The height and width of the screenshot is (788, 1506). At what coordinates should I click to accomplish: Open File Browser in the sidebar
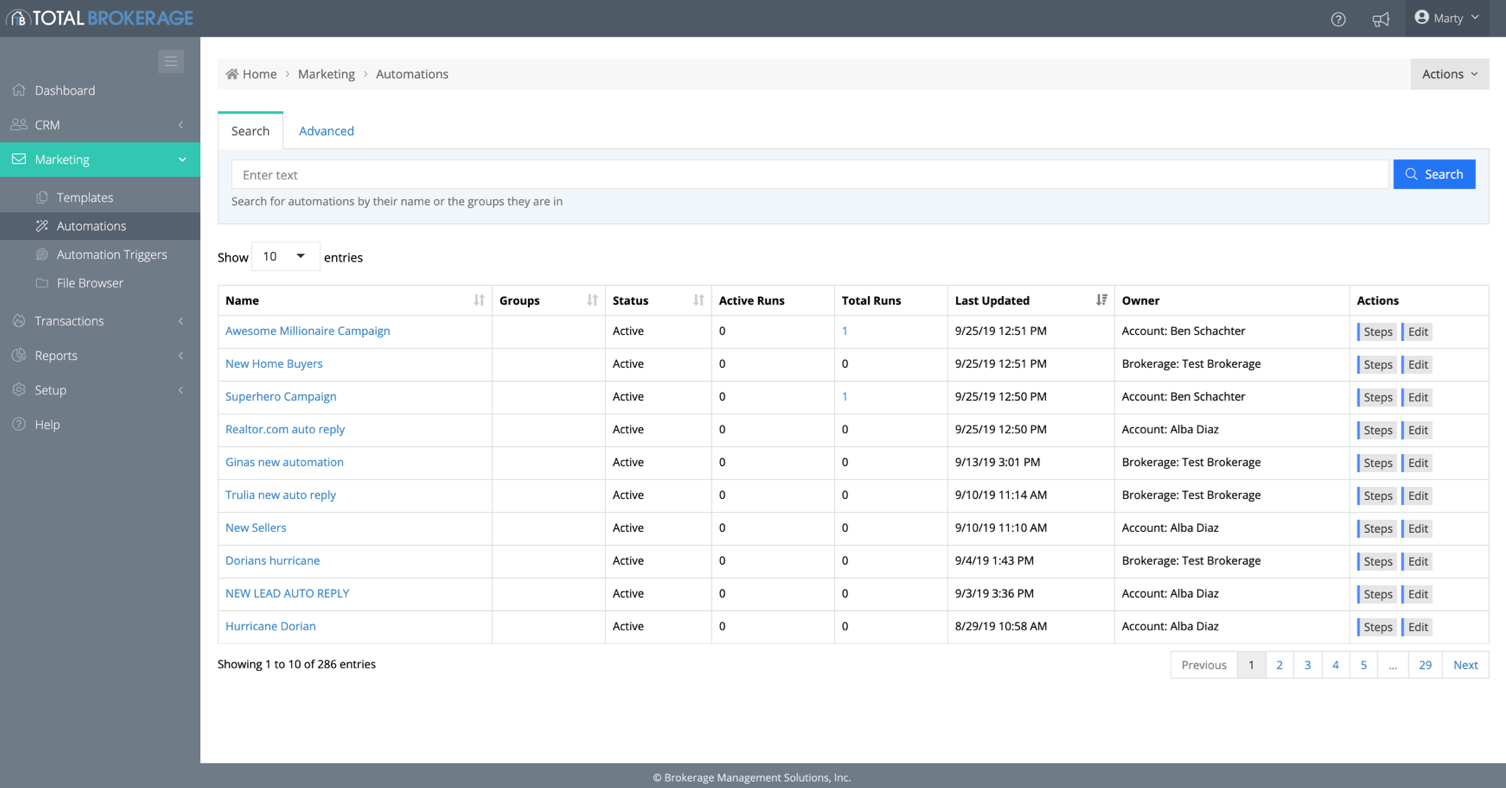pyautogui.click(x=100, y=283)
